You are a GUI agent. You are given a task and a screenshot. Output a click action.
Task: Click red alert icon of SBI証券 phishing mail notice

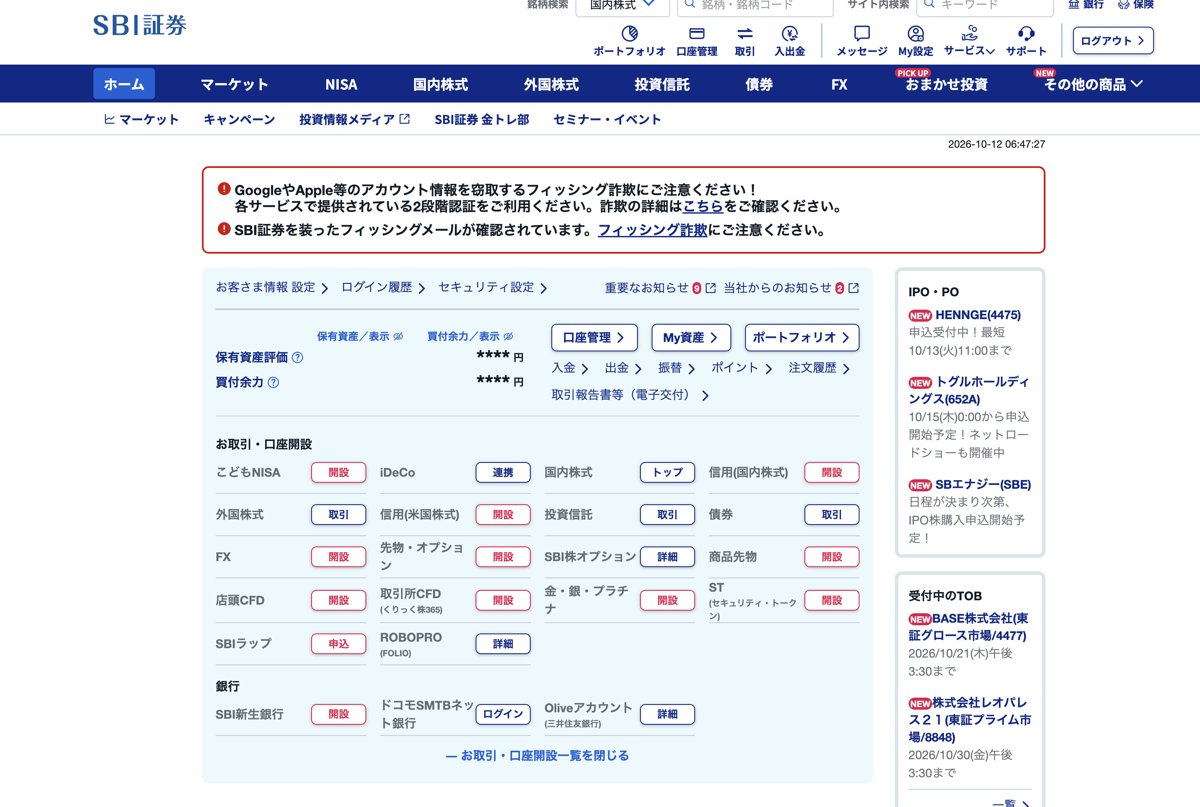tap(223, 228)
